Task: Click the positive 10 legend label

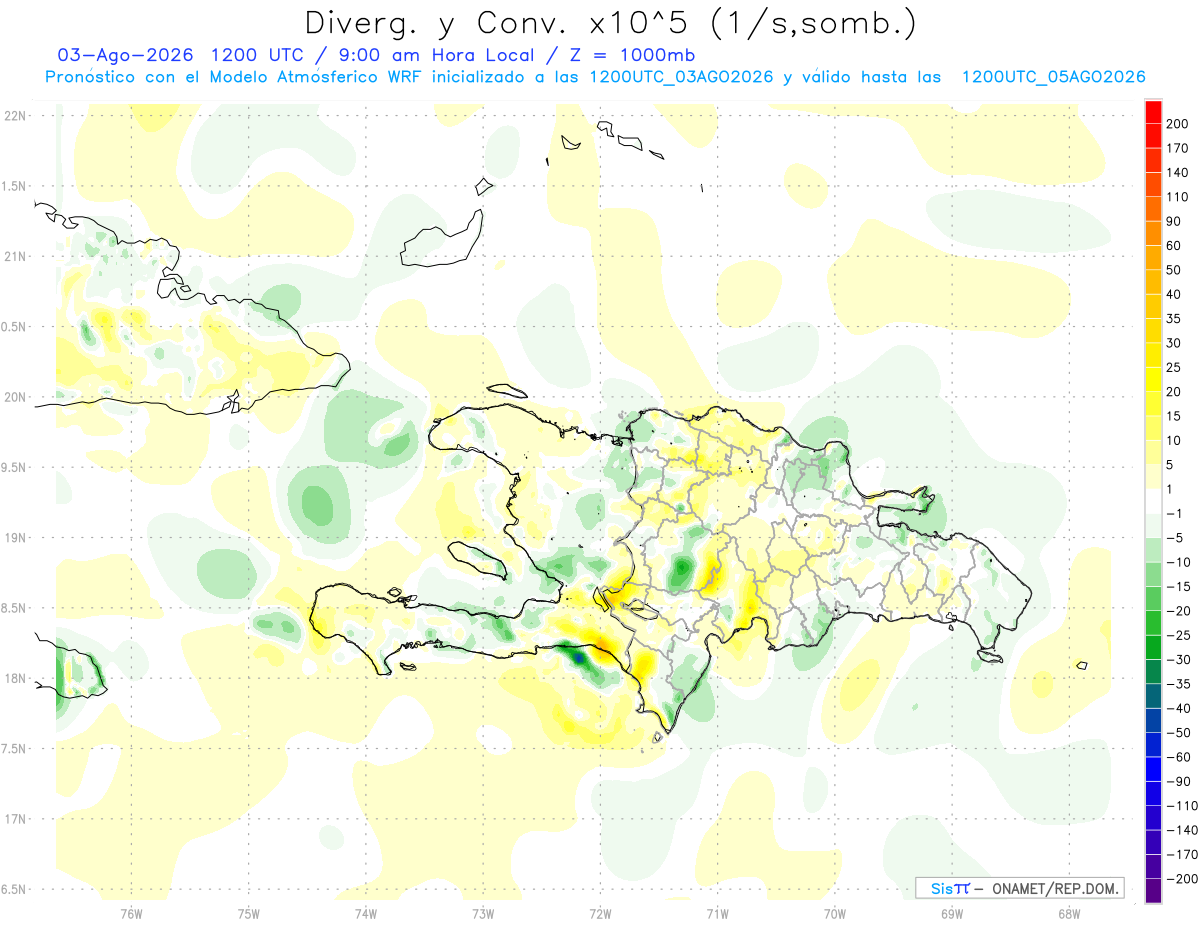Action: (x=1174, y=440)
